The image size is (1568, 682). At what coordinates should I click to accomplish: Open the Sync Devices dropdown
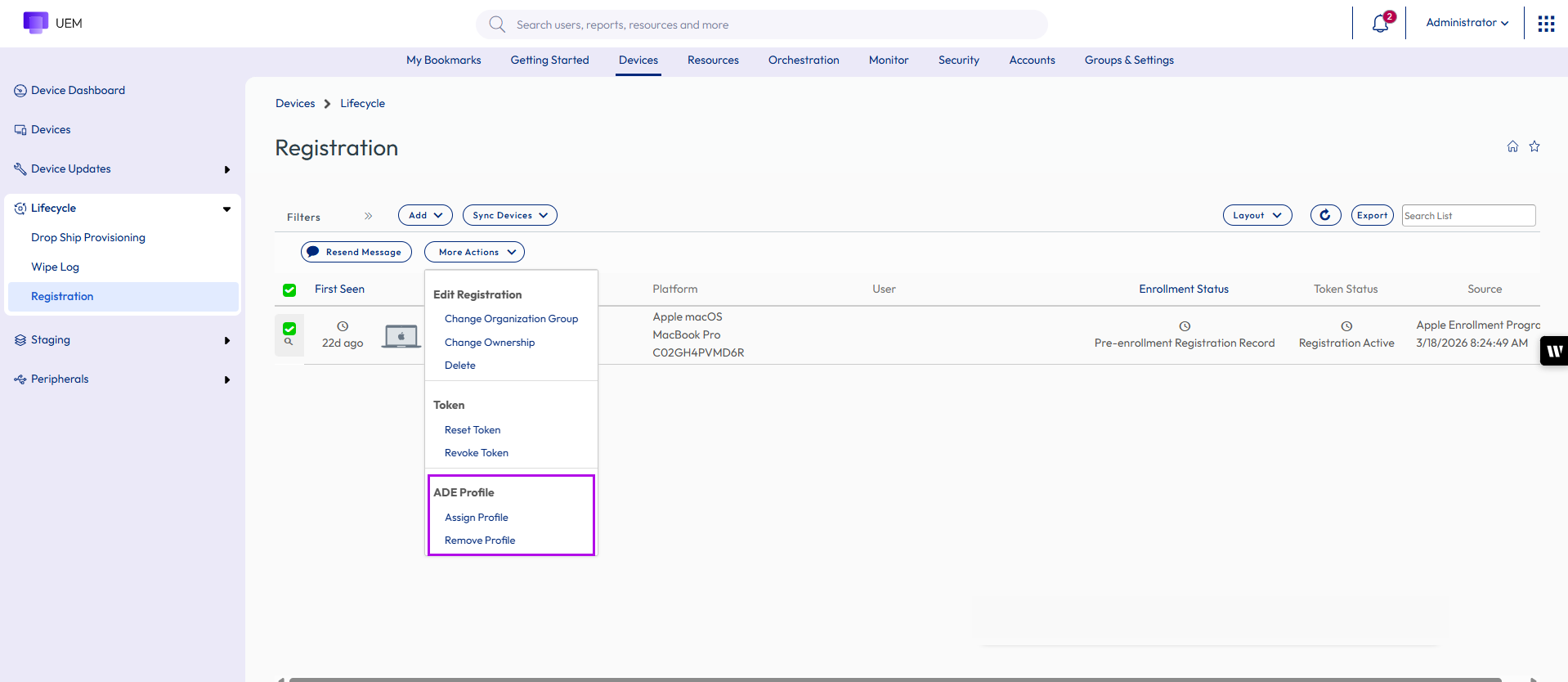[510, 215]
